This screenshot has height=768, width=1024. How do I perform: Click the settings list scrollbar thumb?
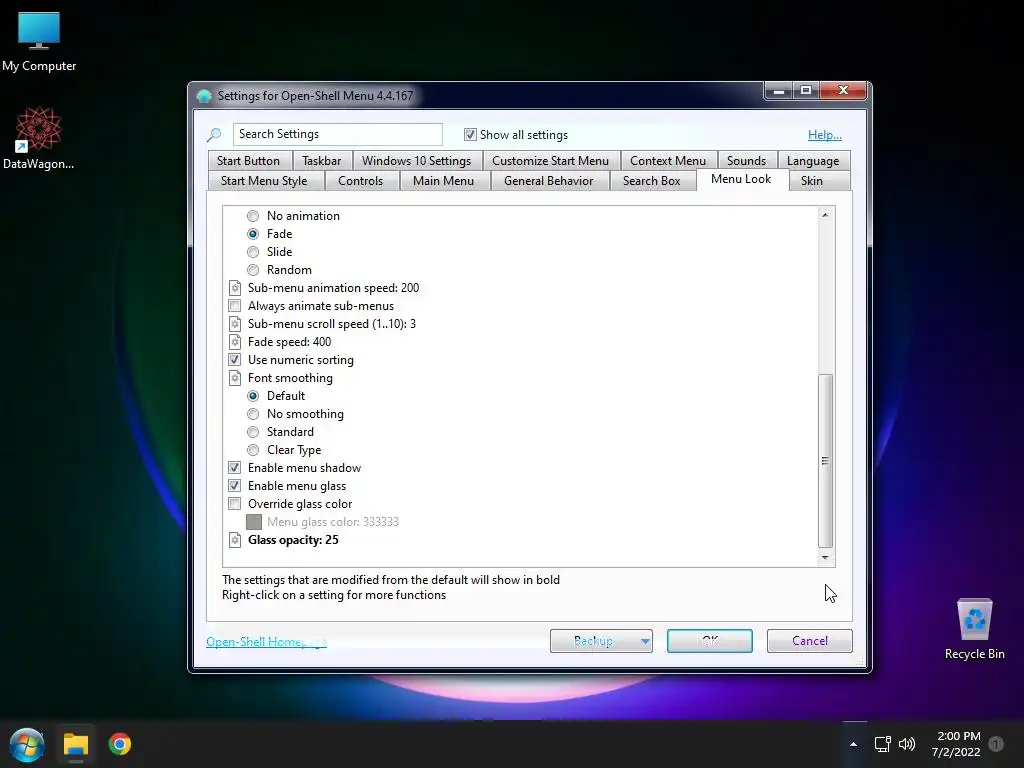coord(825,461)
